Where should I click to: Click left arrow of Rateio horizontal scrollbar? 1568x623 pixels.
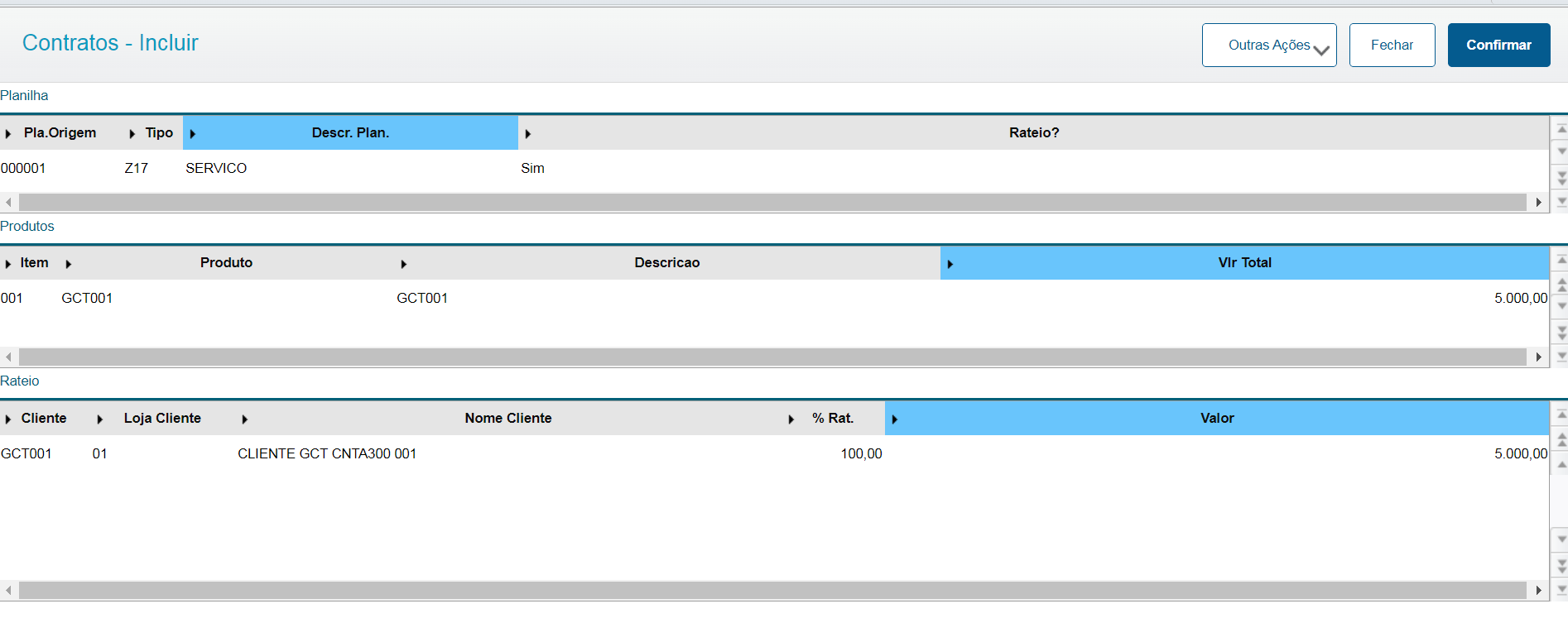(8, 591)
